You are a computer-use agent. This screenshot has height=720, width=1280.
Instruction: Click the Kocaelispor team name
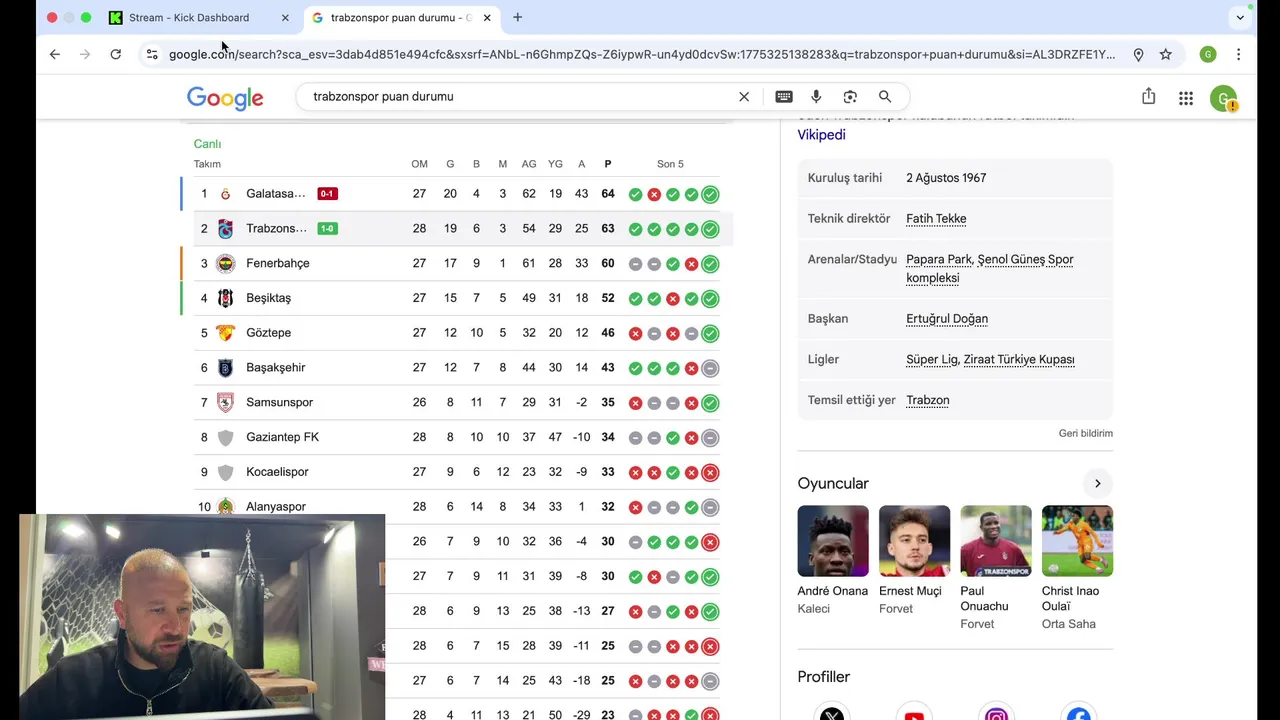(x=277, y=472)
